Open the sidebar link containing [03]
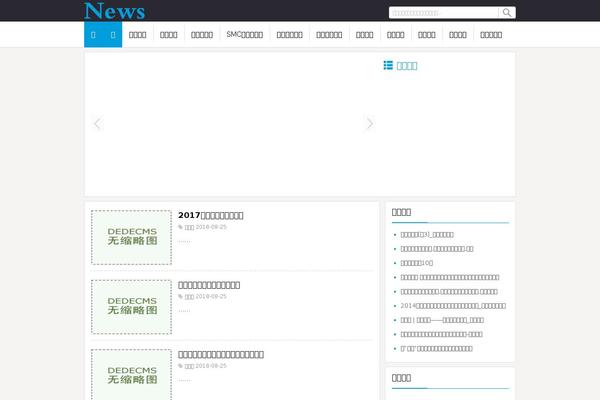 point(427,234)
